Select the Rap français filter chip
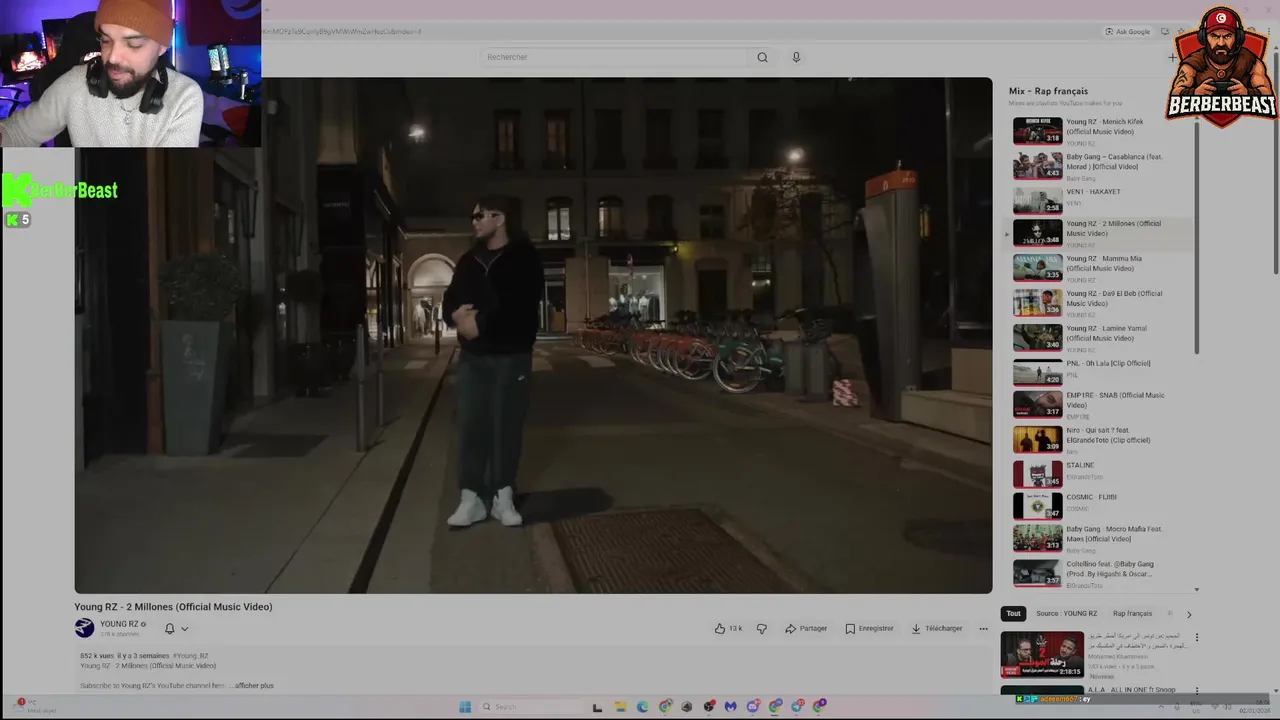1280x720 pixels. (x=1132, y=613)
